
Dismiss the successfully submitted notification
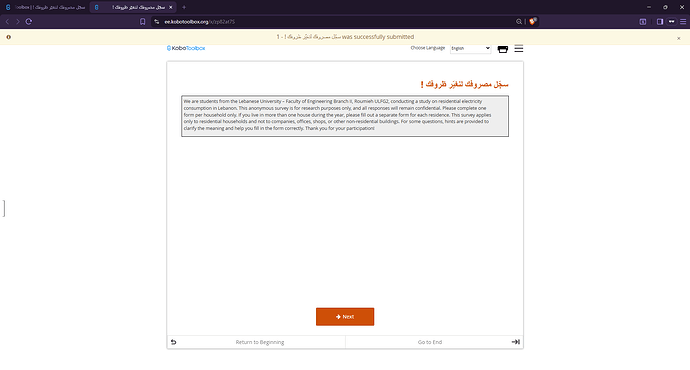[679, 38]
